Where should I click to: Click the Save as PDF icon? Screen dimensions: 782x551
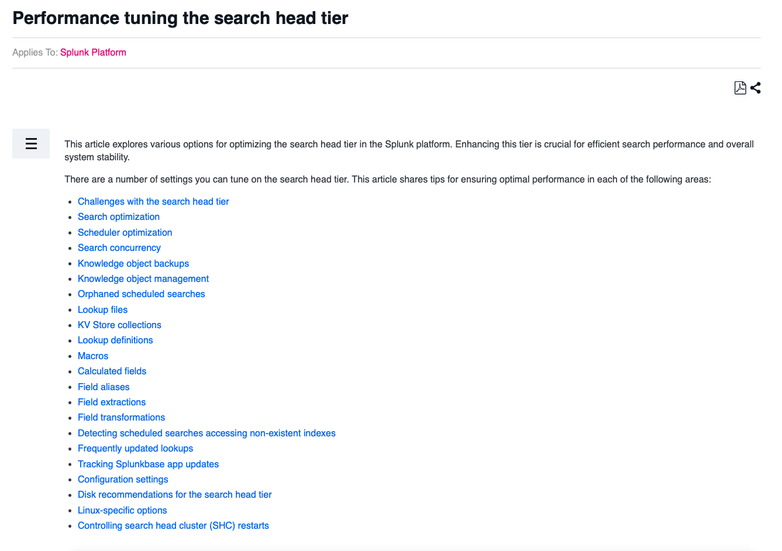click(x=740, y=88)
